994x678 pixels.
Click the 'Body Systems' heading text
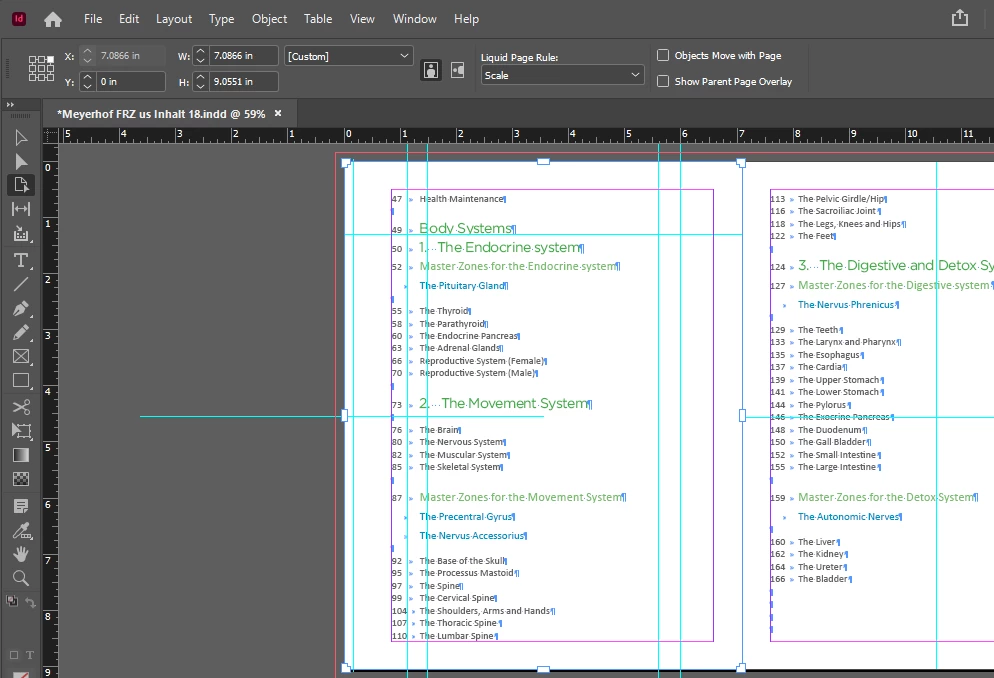pos(465,228)
